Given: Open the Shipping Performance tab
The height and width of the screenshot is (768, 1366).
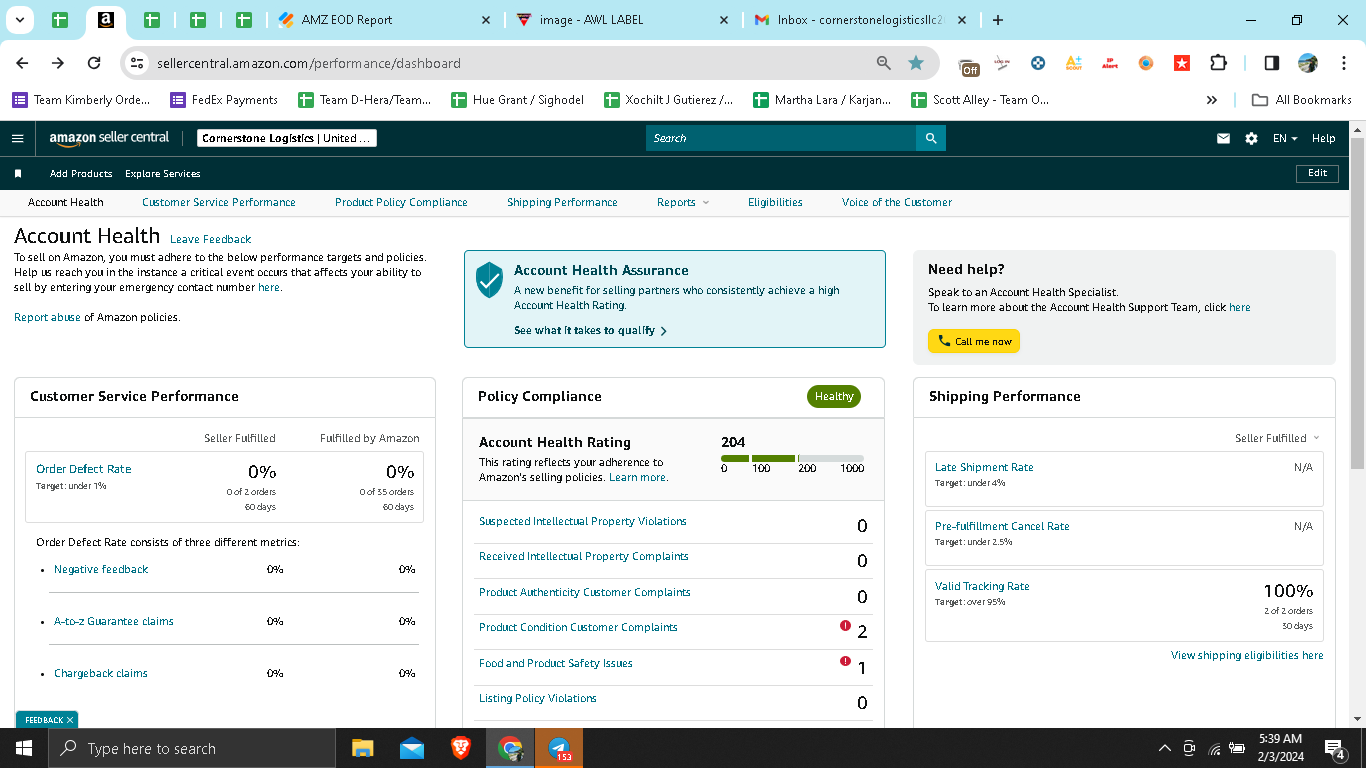Looking at the screenshot, I should 562,202.
